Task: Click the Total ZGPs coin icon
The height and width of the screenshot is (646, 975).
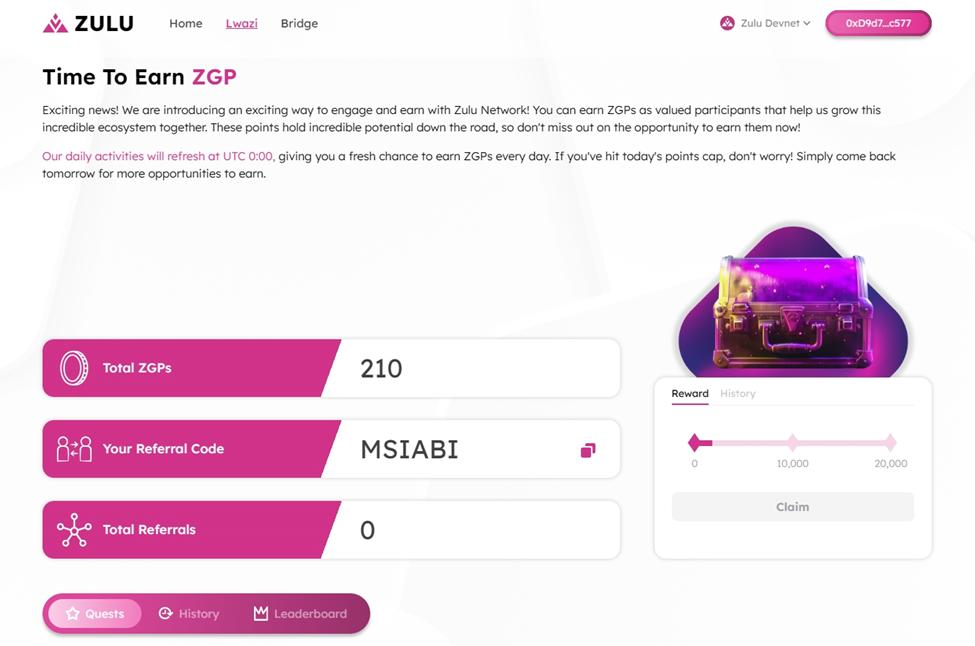Action: (x=74, y=368)
